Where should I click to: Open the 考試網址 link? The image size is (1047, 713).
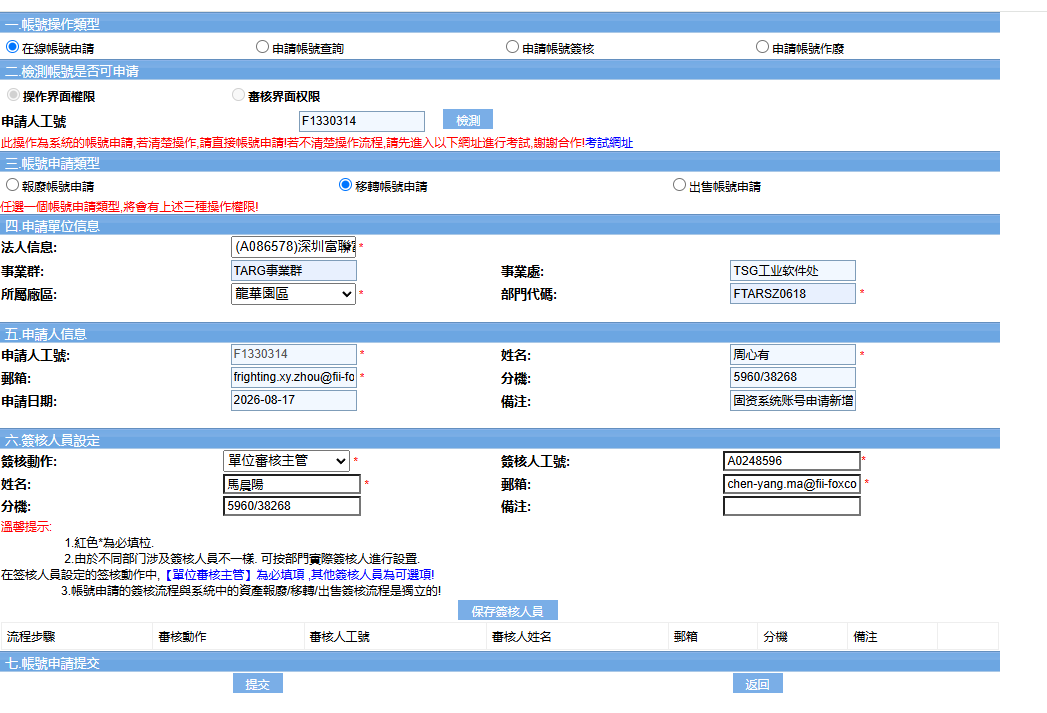coord(609,143)
